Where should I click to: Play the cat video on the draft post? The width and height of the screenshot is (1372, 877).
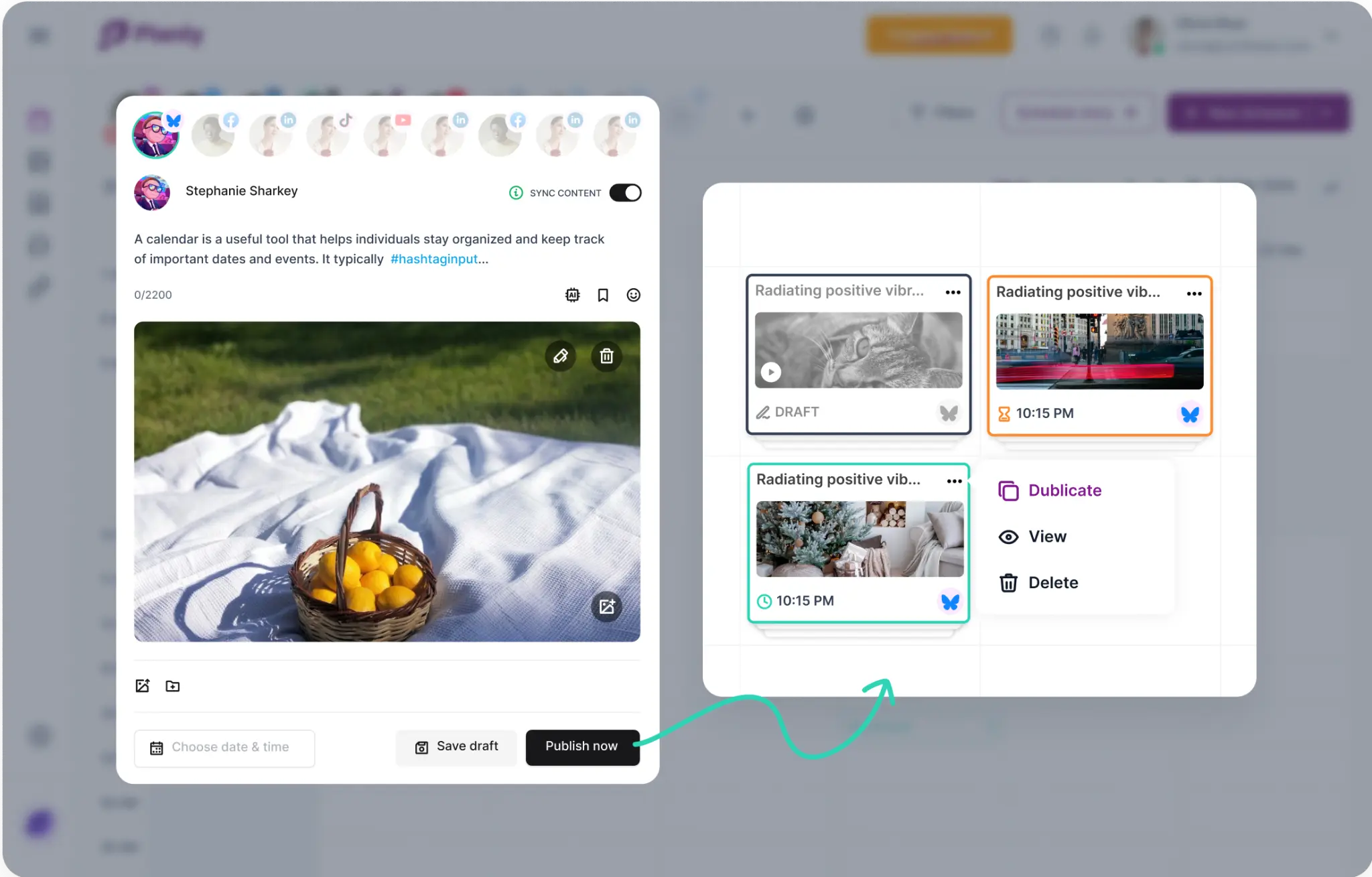pos(771,371)
